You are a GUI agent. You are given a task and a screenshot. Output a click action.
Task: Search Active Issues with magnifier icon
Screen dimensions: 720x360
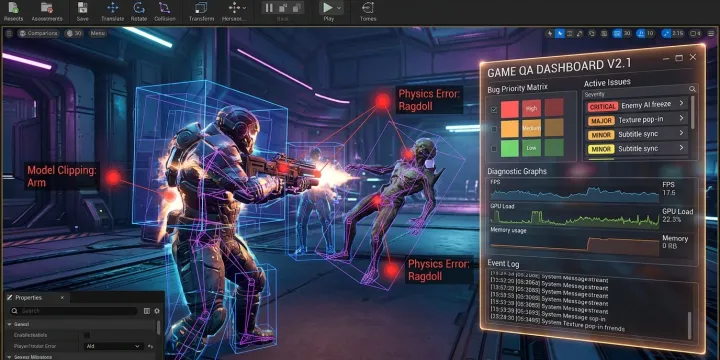tap(692, 89)
